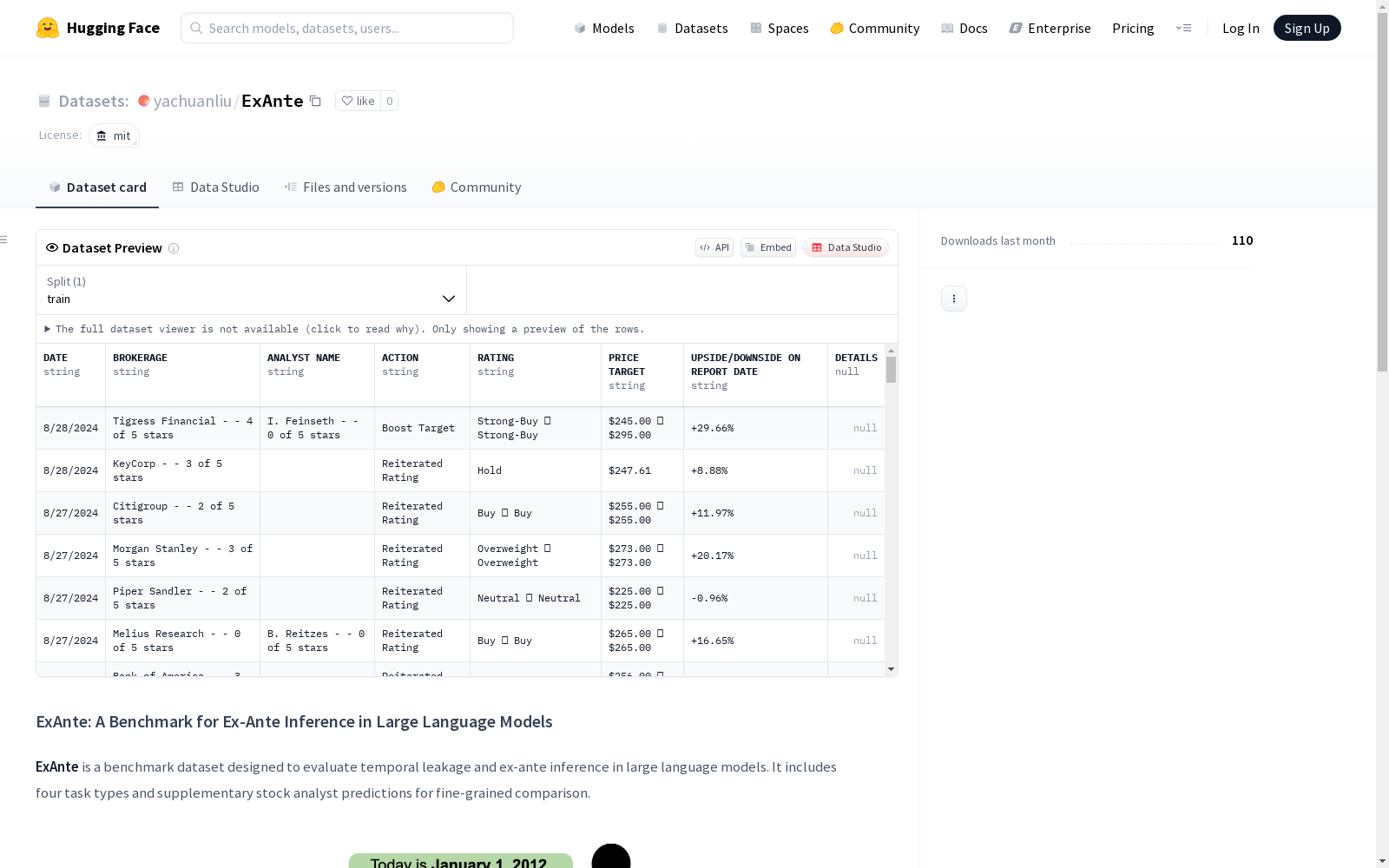Click the ACTION column header
Viewport: 1389px width, 868px height.
(x=423, y=375)
